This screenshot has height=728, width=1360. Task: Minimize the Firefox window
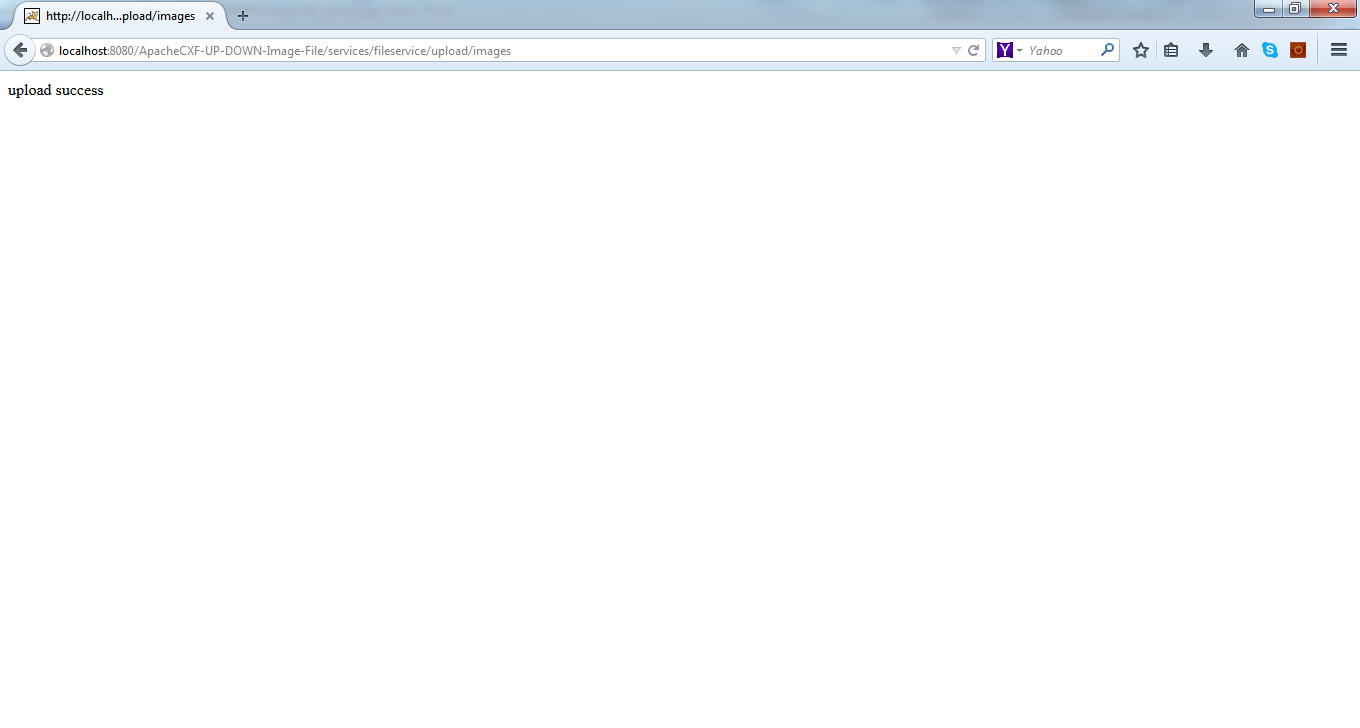[1268, 8]
